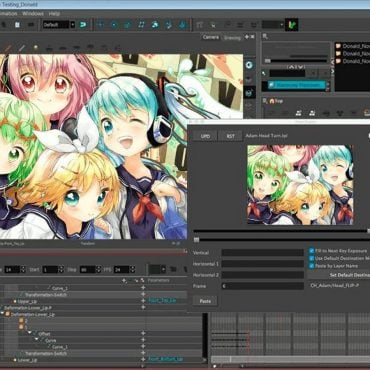
Task: Click the UPD button in the dialog
Action: click(205, 136)
